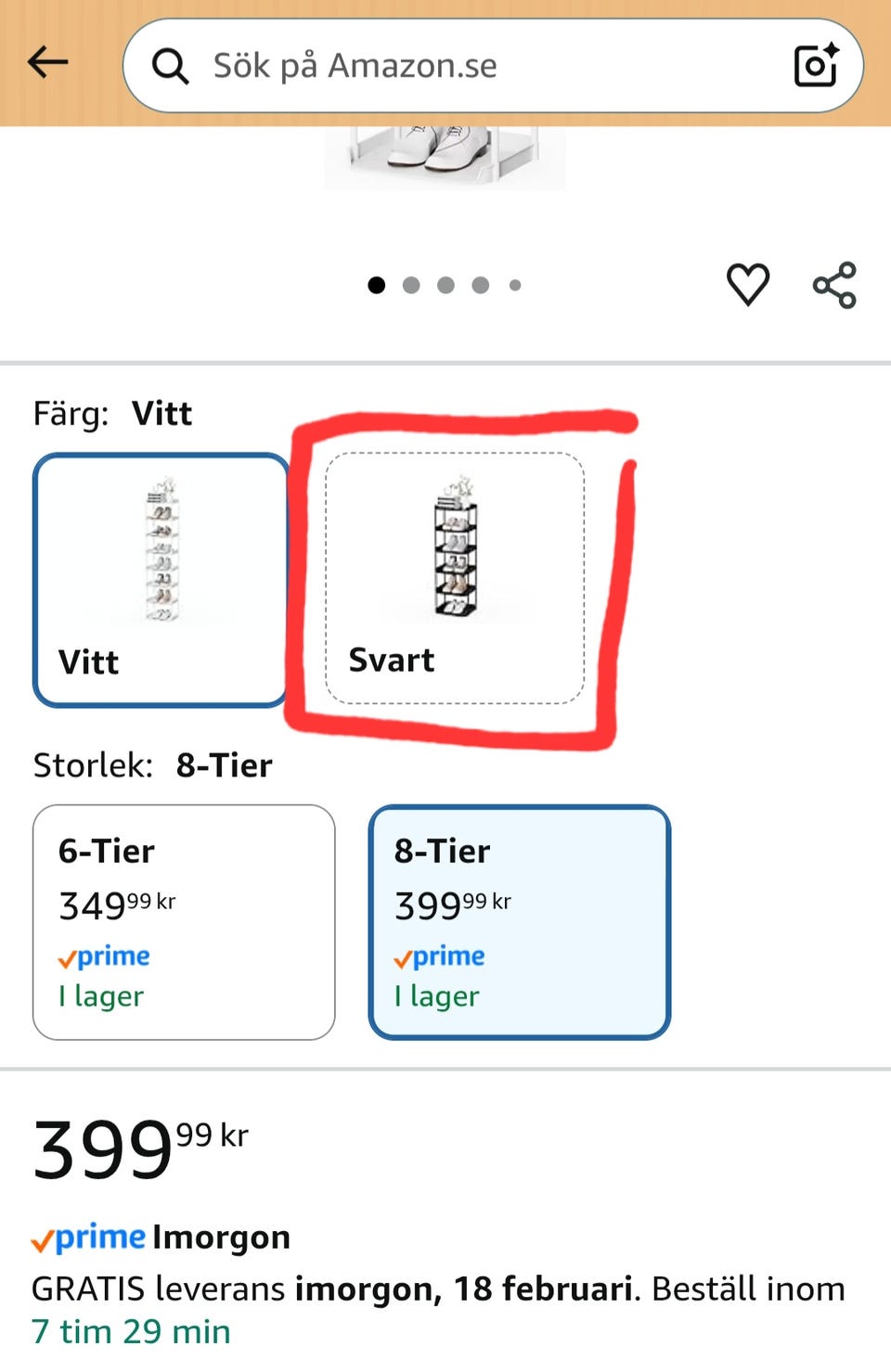Tap the back arrow icon

click(48, 63)
